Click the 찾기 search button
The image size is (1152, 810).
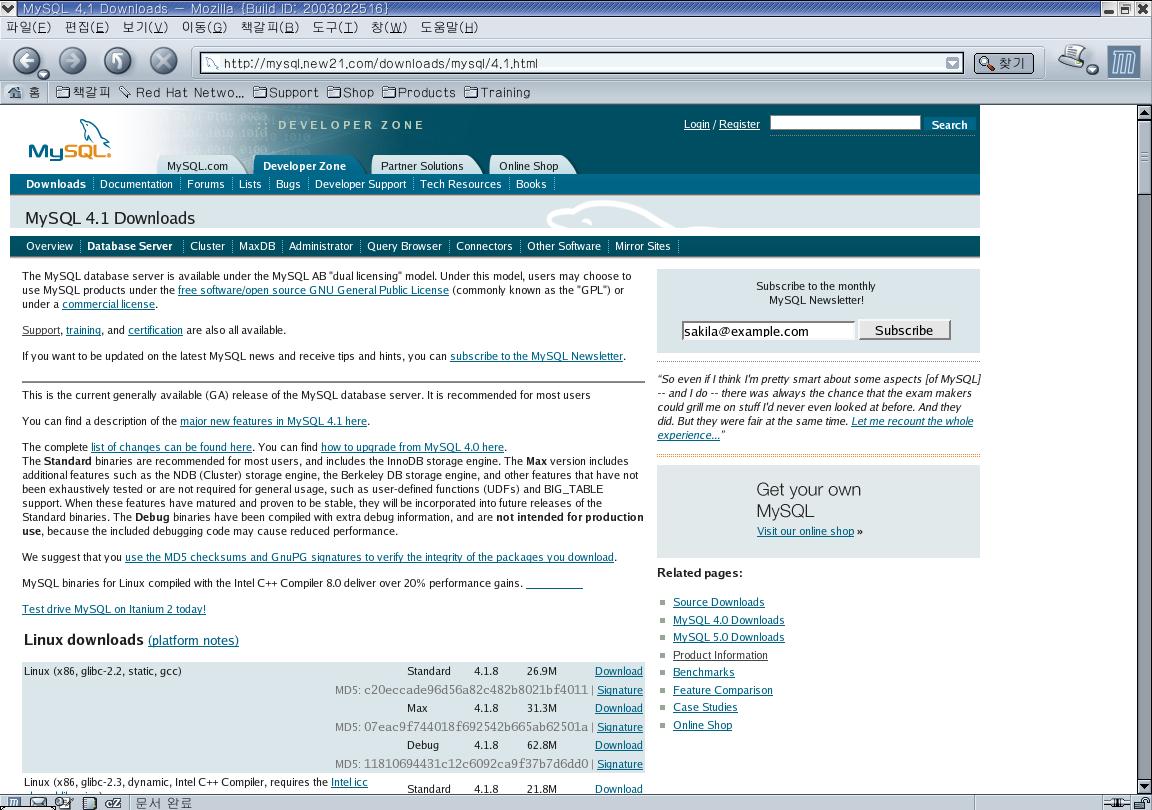(1004, 63)
